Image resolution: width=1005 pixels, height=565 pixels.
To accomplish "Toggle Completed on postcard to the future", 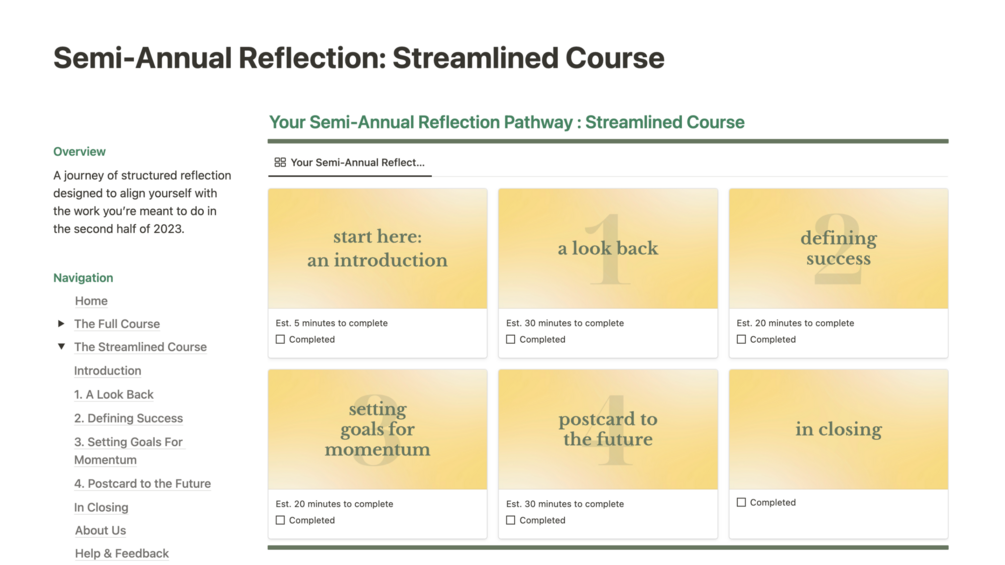I will point(511,521).
